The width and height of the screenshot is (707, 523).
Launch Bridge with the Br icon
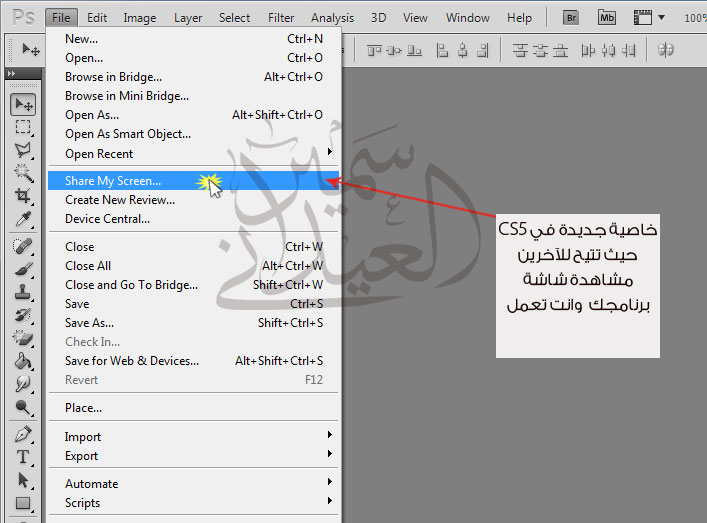click(x=571, y=18)
